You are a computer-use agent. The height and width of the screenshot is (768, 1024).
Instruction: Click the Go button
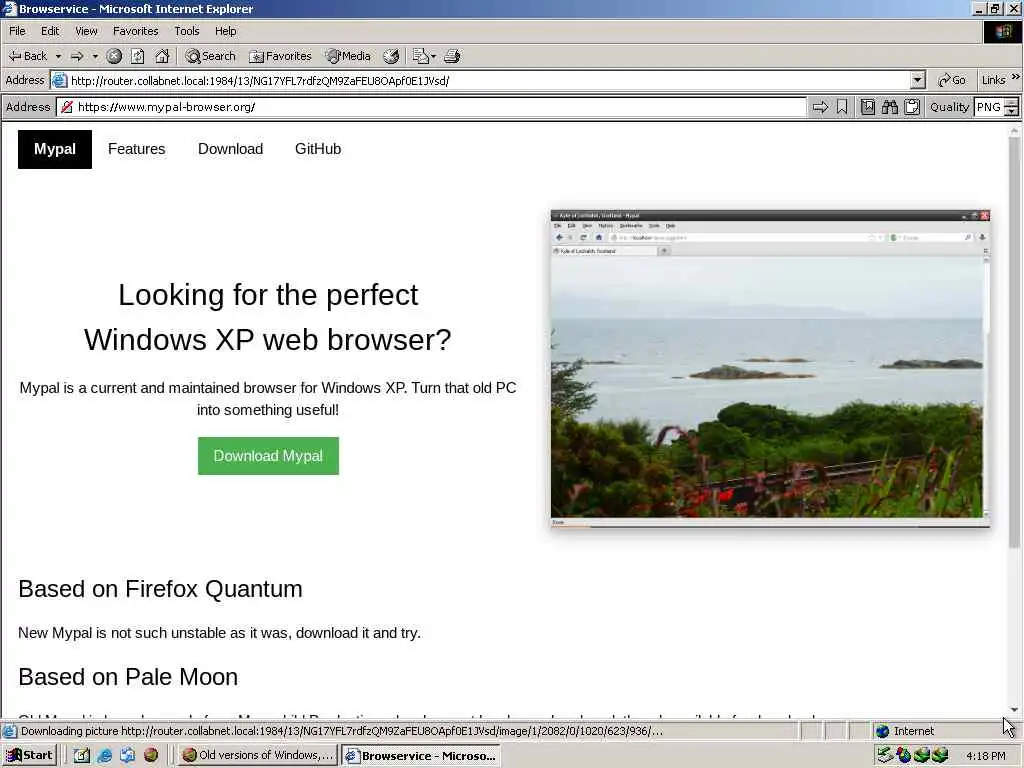[952, 80]
